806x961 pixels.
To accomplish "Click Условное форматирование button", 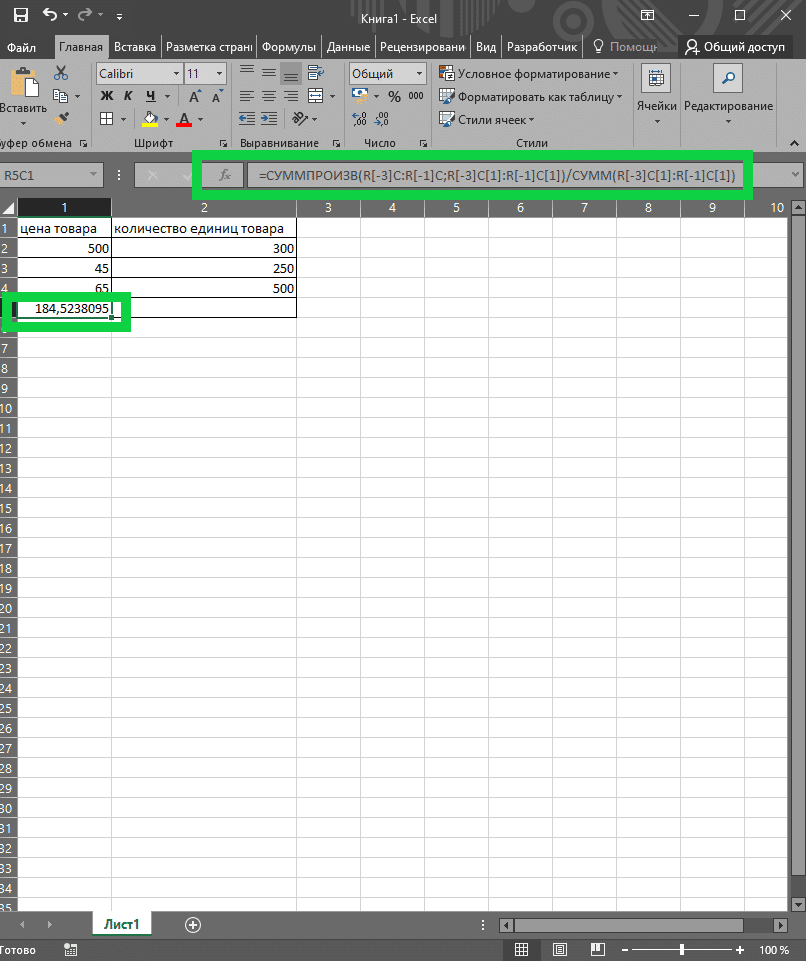I will [529, 74].
